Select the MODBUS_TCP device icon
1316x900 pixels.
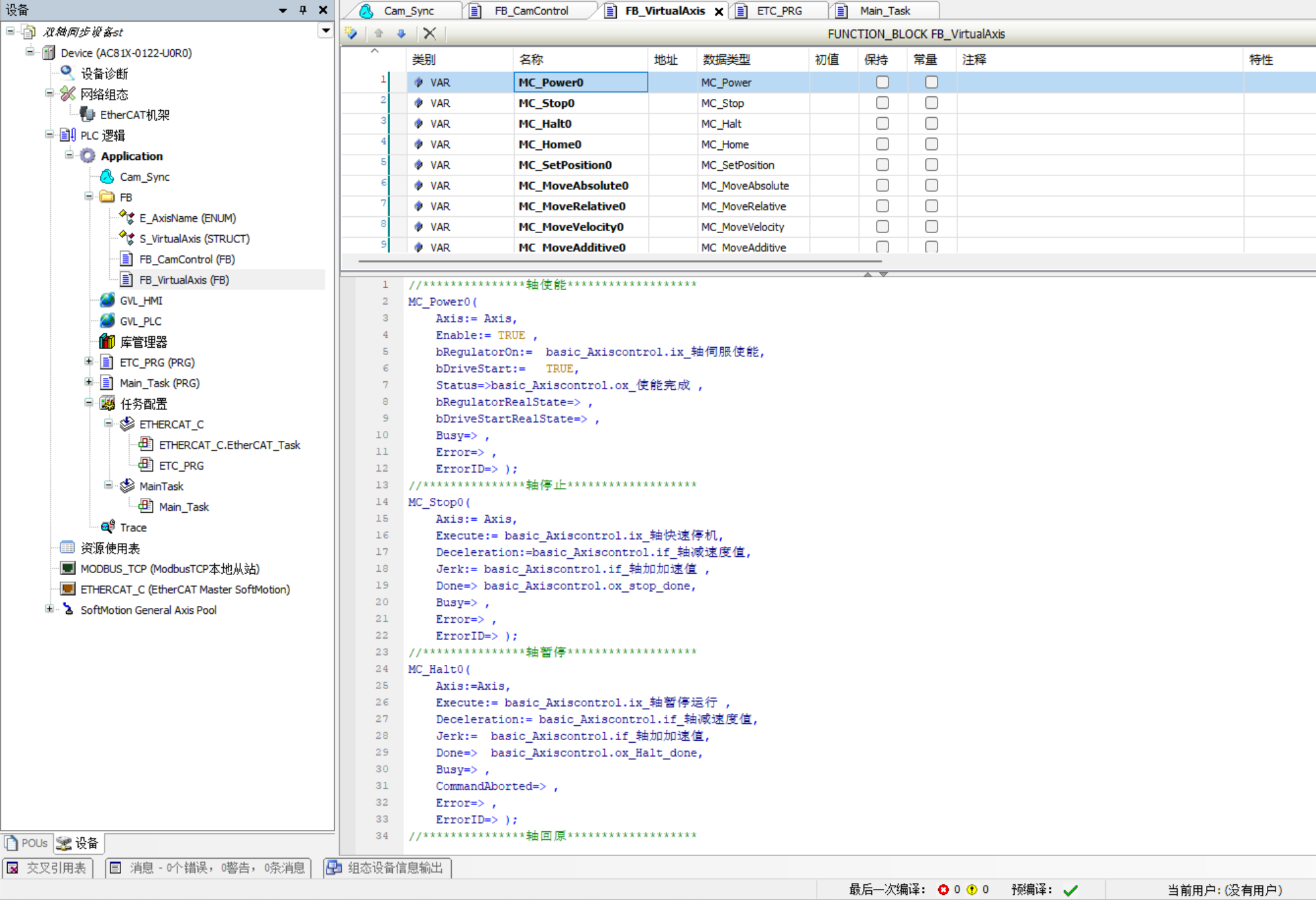coord(67,568)
